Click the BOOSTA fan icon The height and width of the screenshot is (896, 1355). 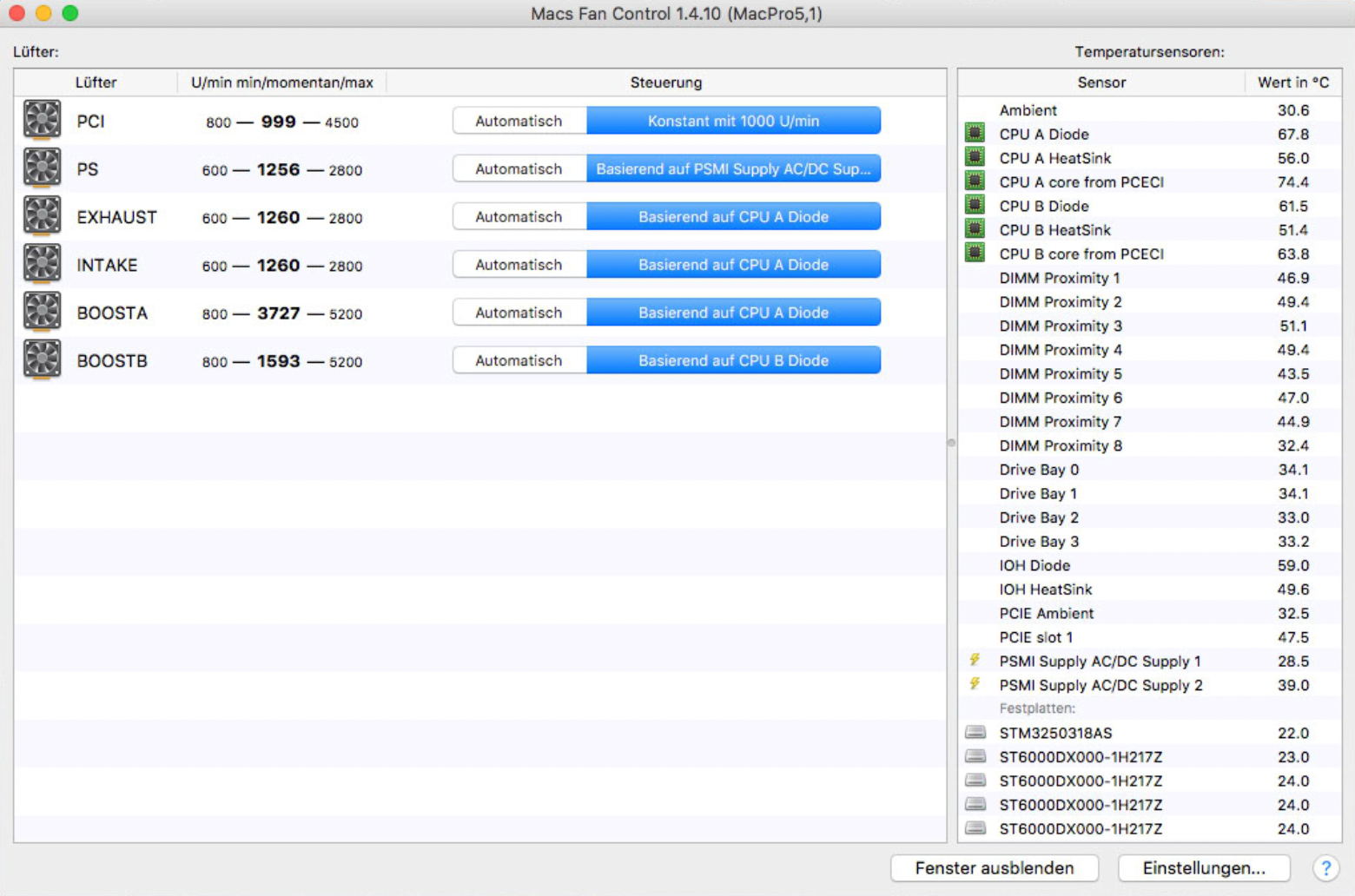42,312
